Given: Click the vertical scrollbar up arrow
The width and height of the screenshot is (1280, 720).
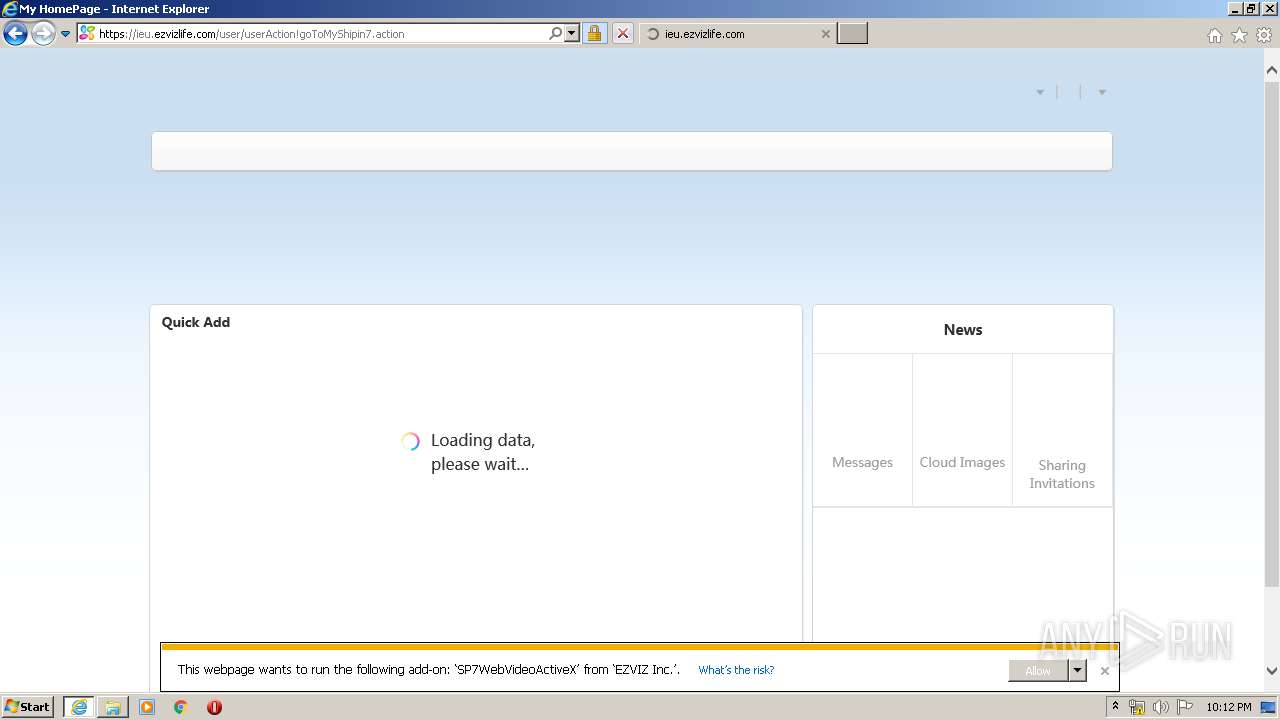Looking at the screenshot, I should pos(1272,70).
